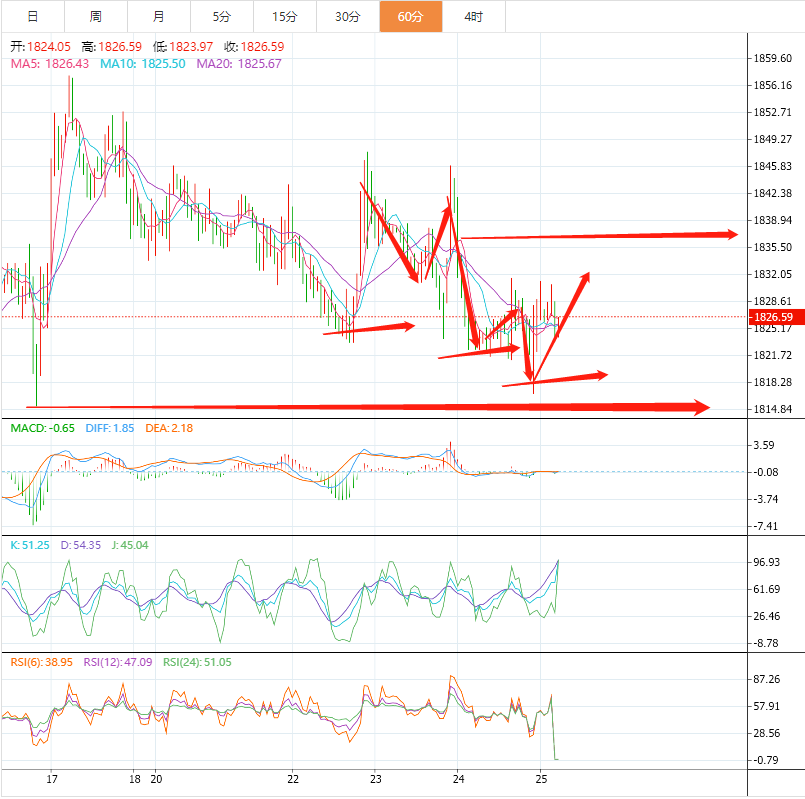The width and height of the screenshot is (805, 799).
Task: Click the RSI(12): 47.09 label
Action: (x=118, y=662)
